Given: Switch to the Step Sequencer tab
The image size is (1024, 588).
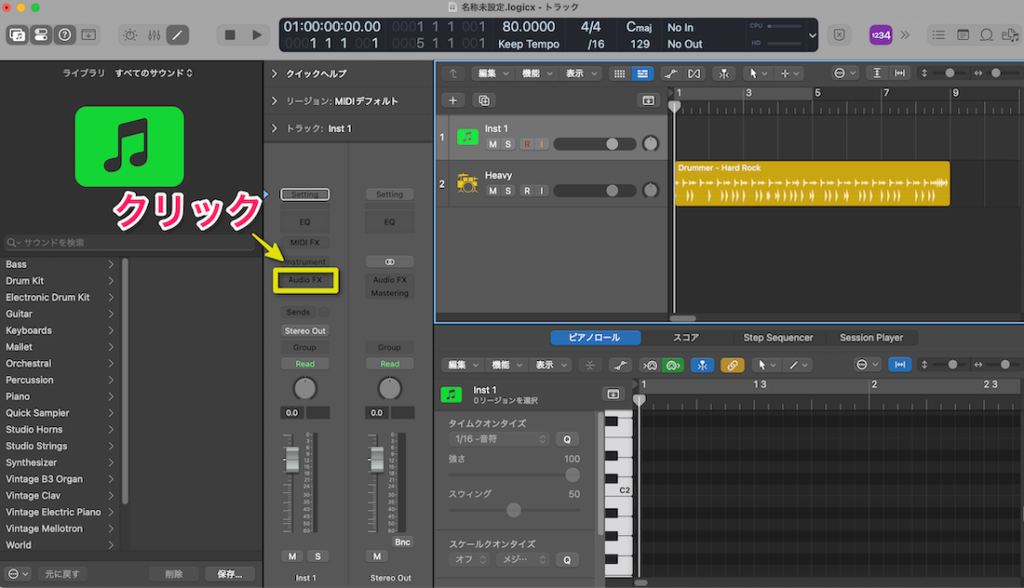Looking at the screenshot, I should 778,338.
